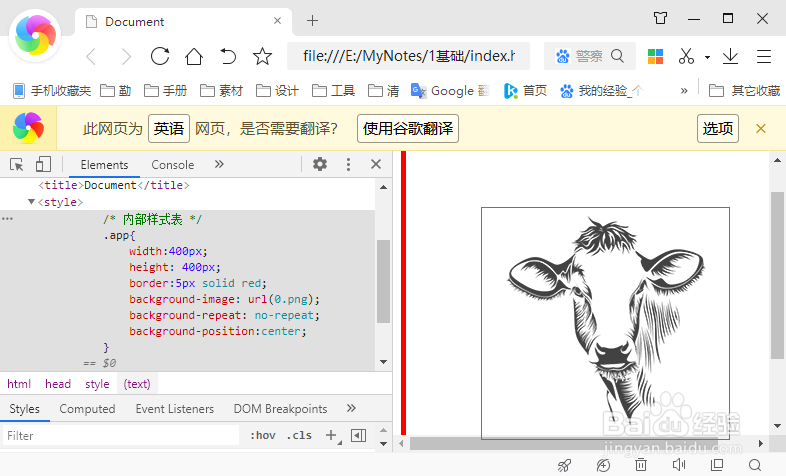Screen dimensions: 786x476
Task: Click the 英语 language button
Action: [x=169, y=129]
